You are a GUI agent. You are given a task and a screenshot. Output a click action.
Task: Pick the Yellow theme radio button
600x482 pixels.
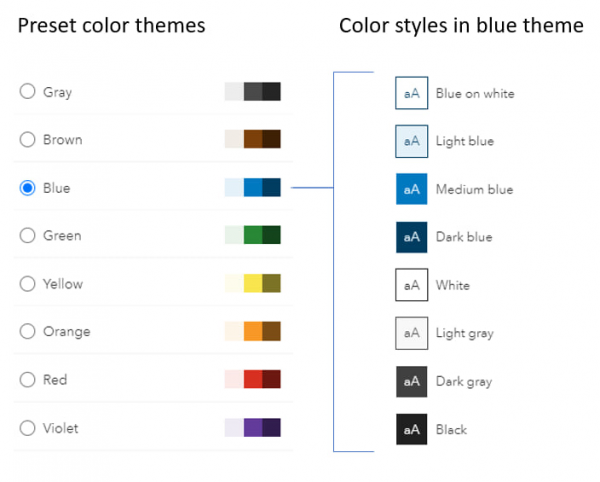tap(28, 284)
